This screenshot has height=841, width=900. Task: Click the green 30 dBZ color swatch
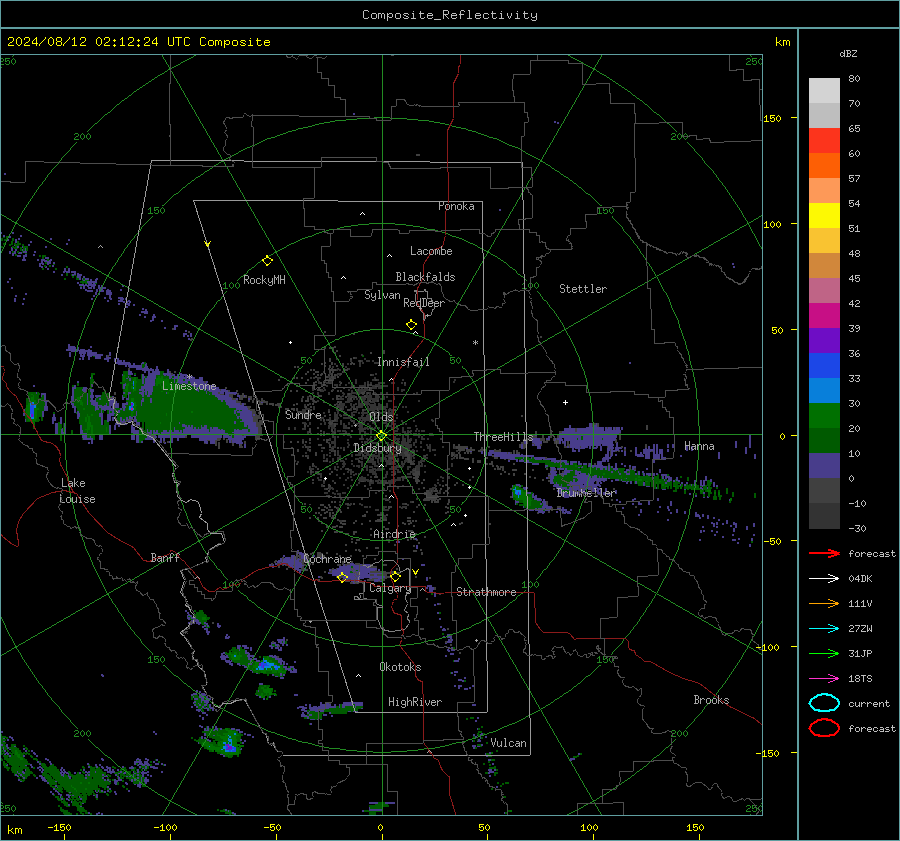824,415
